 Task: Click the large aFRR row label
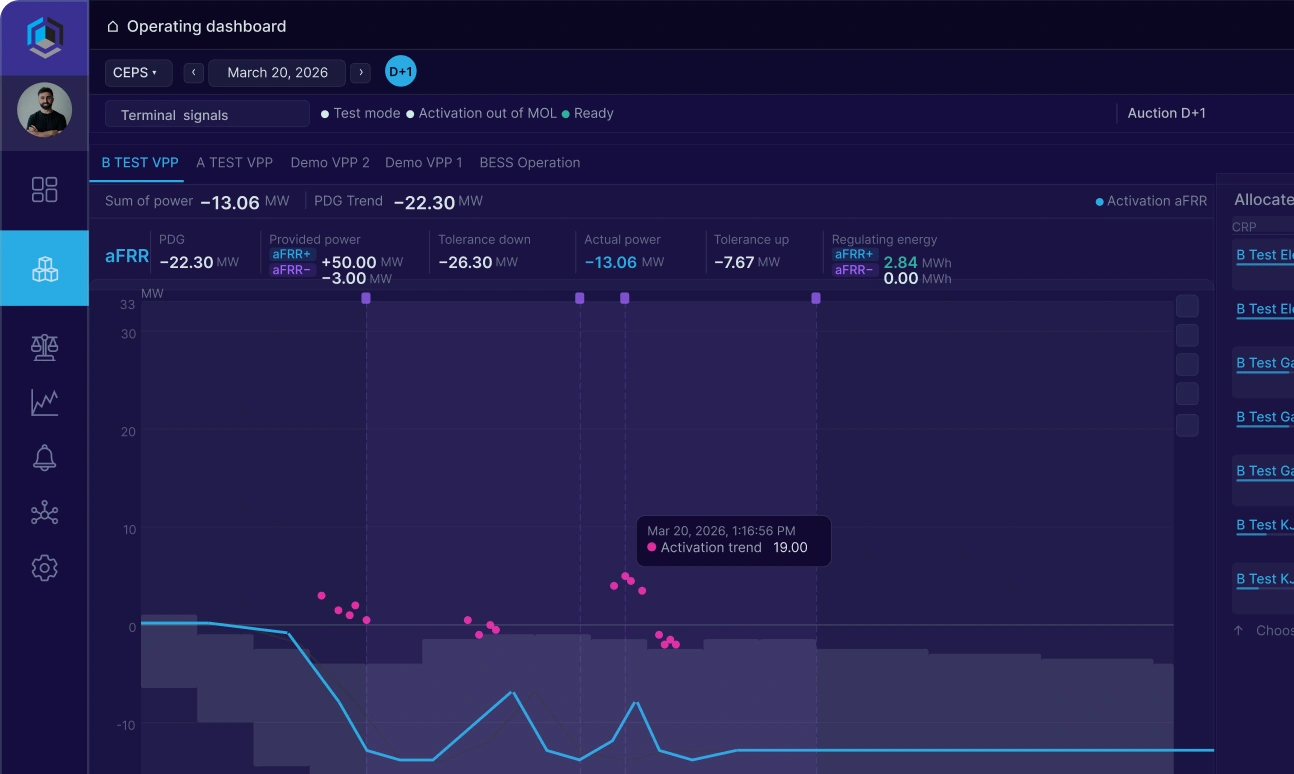coord(127,257)
